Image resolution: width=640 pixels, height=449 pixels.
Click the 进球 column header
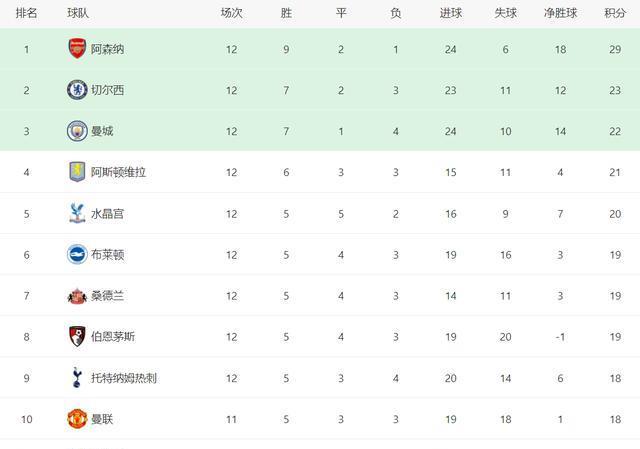tap(450, 13)
